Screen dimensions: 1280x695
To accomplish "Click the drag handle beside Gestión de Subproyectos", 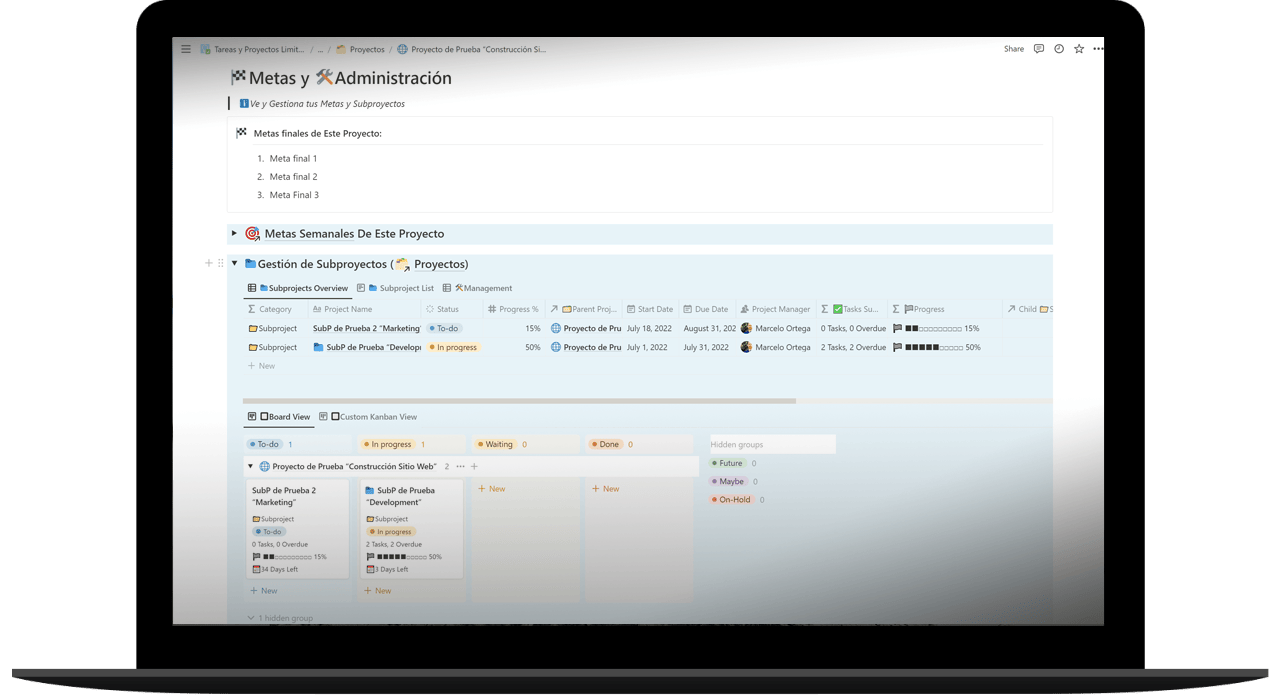I will tap(220, 264).
